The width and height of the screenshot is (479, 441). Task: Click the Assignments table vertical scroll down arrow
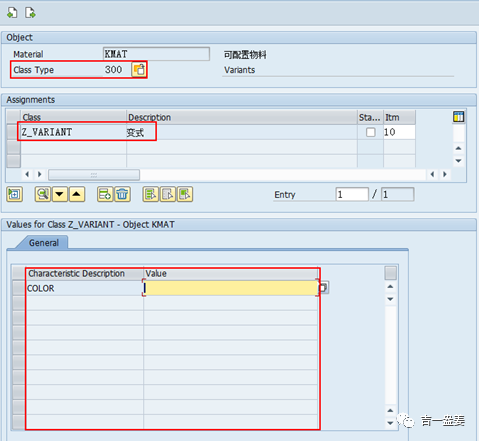coord(459,161)
